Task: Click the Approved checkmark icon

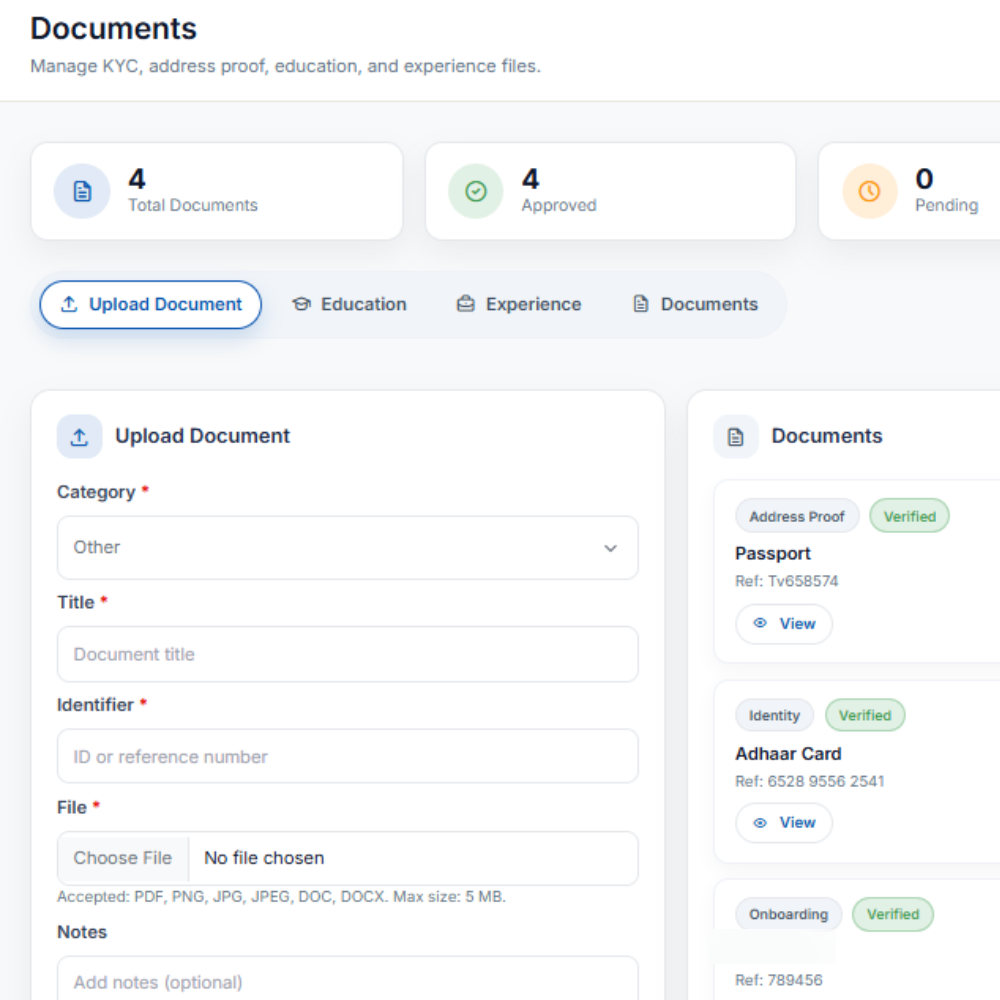Action: pyautogui.click(x=476, y=191)
